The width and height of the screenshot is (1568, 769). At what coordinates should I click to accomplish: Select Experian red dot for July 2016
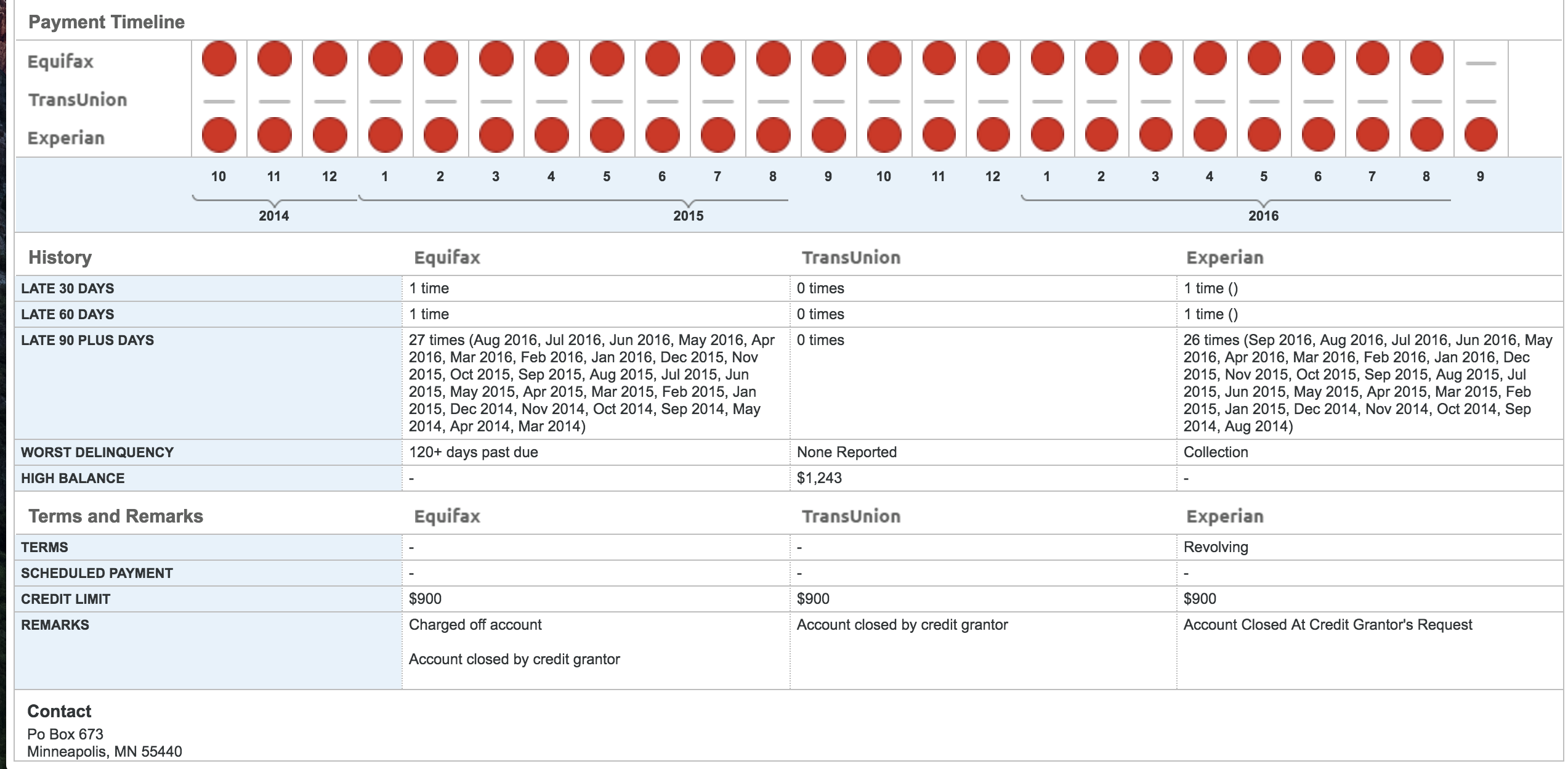pyautogui.click(x=1372, y=135)
